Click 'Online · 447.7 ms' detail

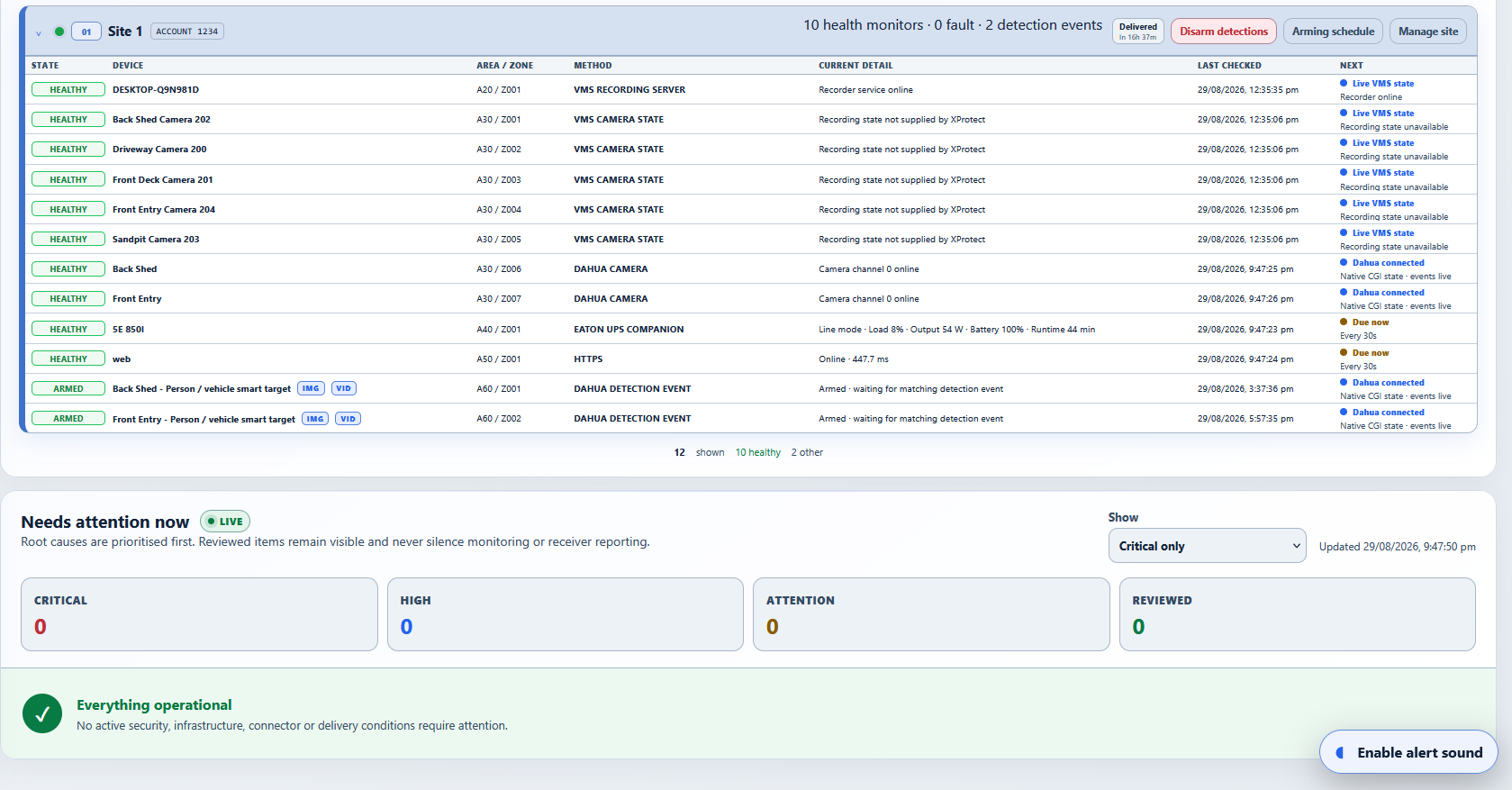click(854, 359)
